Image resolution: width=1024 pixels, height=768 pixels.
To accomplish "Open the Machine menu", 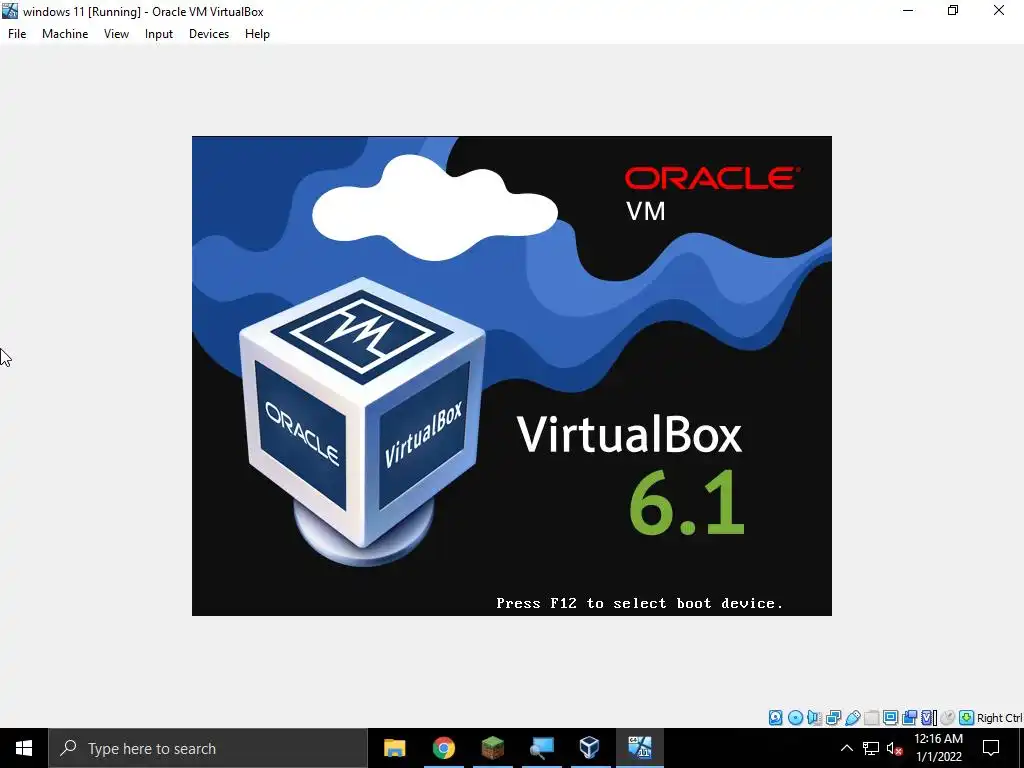I will (65, 34).
